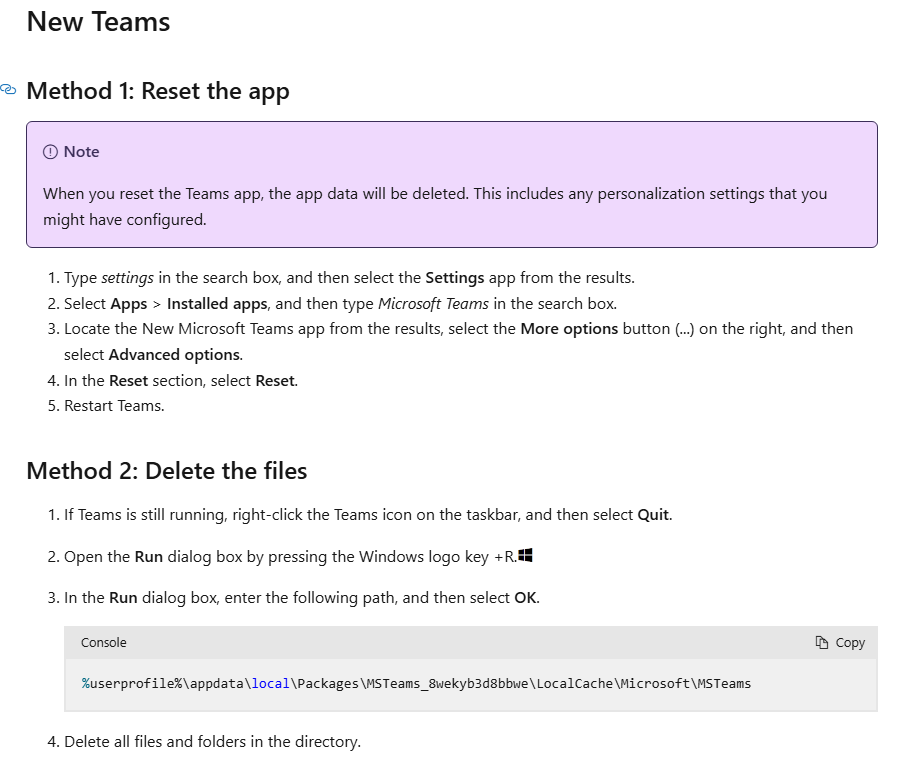Click the 'Note' label in the purple box
This screenshot has height=759, width=915.
tap(82, 152)
